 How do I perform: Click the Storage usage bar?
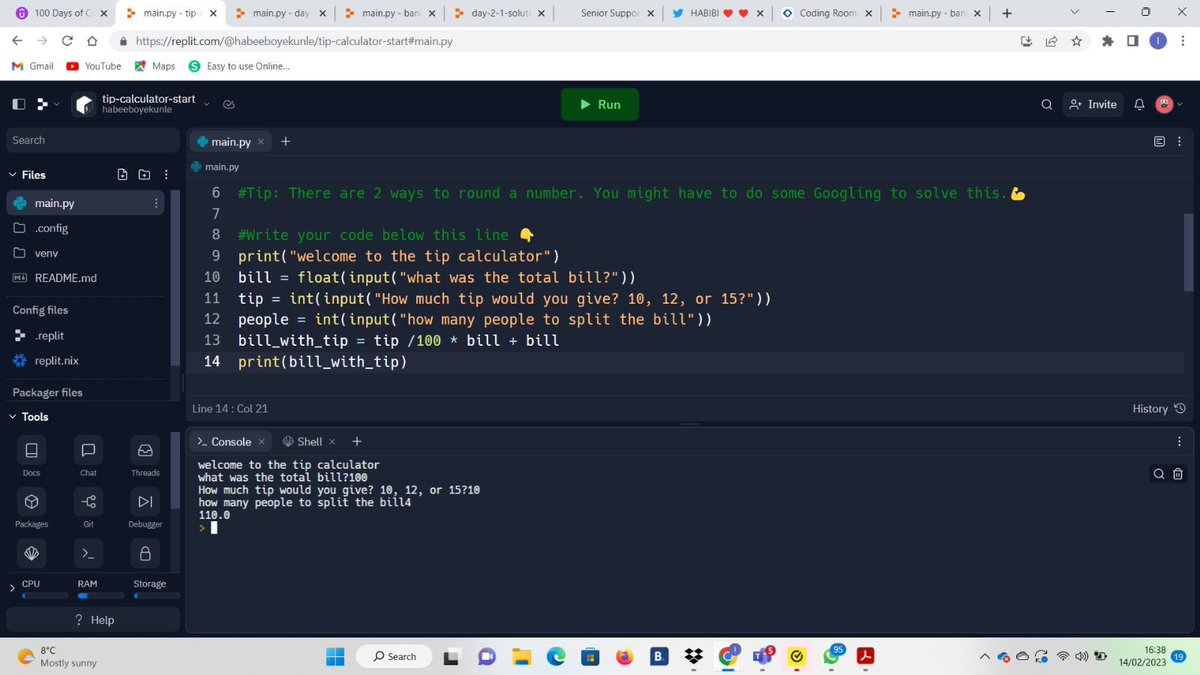coord(156,596)
